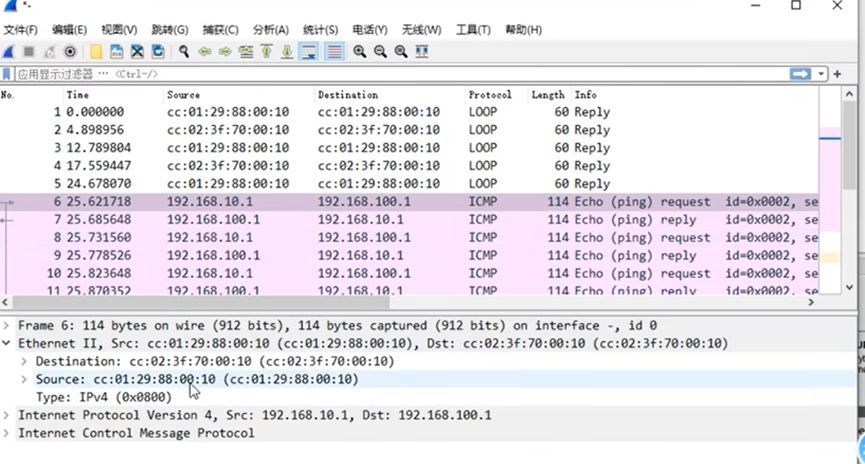The image size is (865, 464).
Task: Jump to the last packet icon
Action: point(288,51)
